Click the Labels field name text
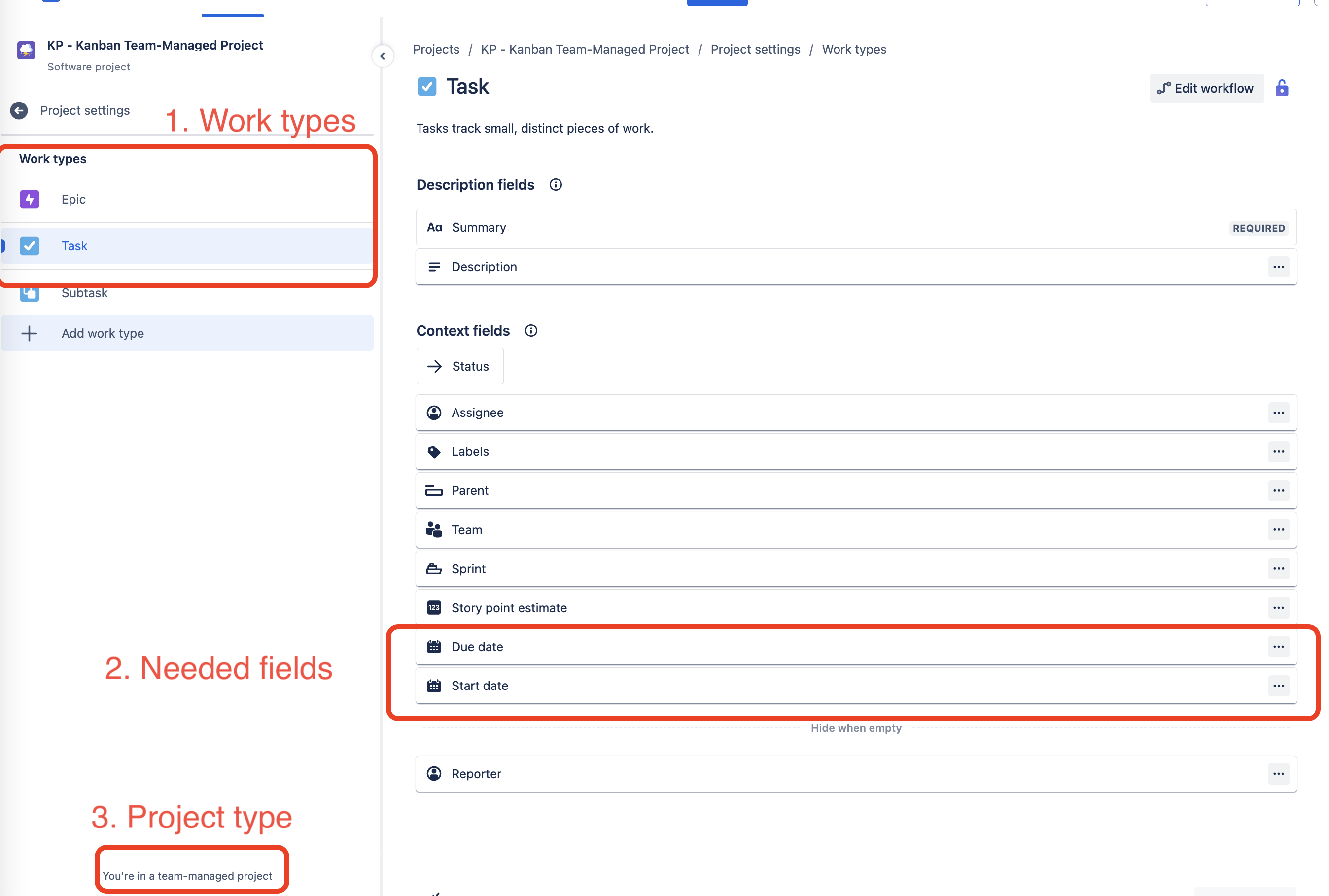The height and width of the screenshot is (896, 1329). (470, 451)
